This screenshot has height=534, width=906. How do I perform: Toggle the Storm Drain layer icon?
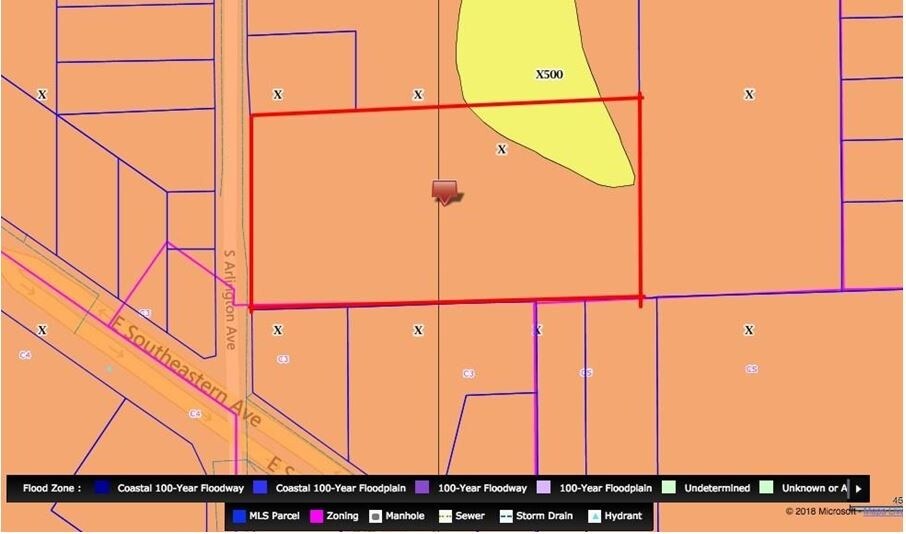pyautogui.click(x=506, y=516)
